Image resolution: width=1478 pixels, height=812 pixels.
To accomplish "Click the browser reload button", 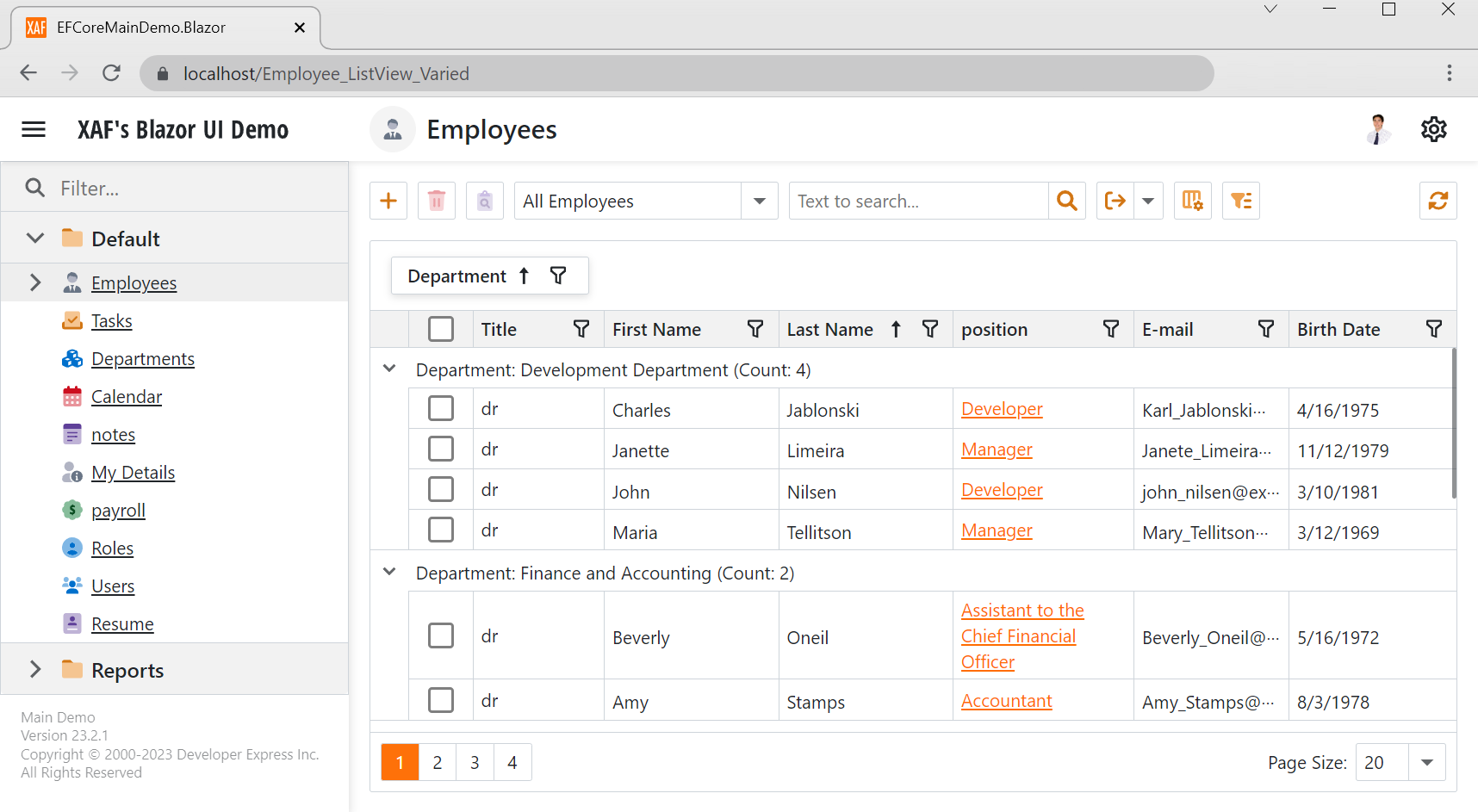I will pos(111,73).
